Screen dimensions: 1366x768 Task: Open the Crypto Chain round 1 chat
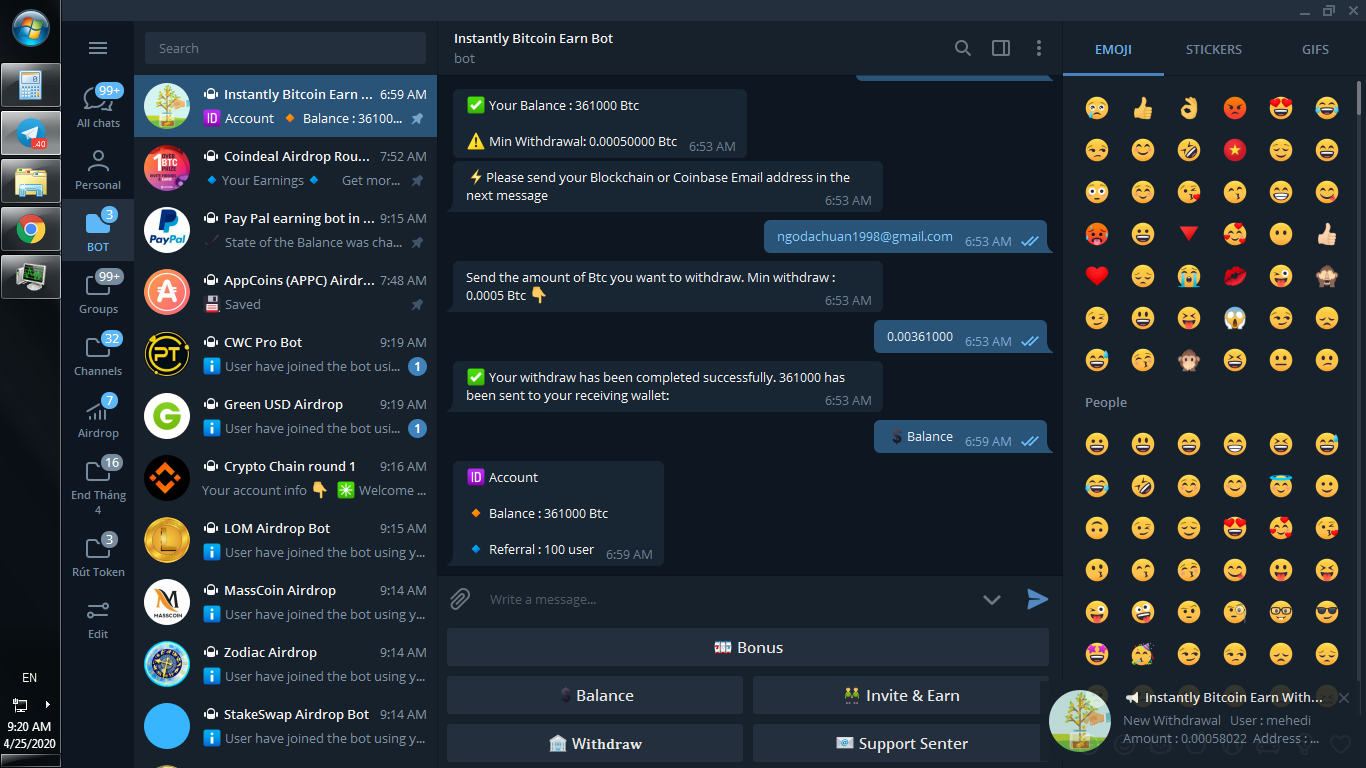285,478
